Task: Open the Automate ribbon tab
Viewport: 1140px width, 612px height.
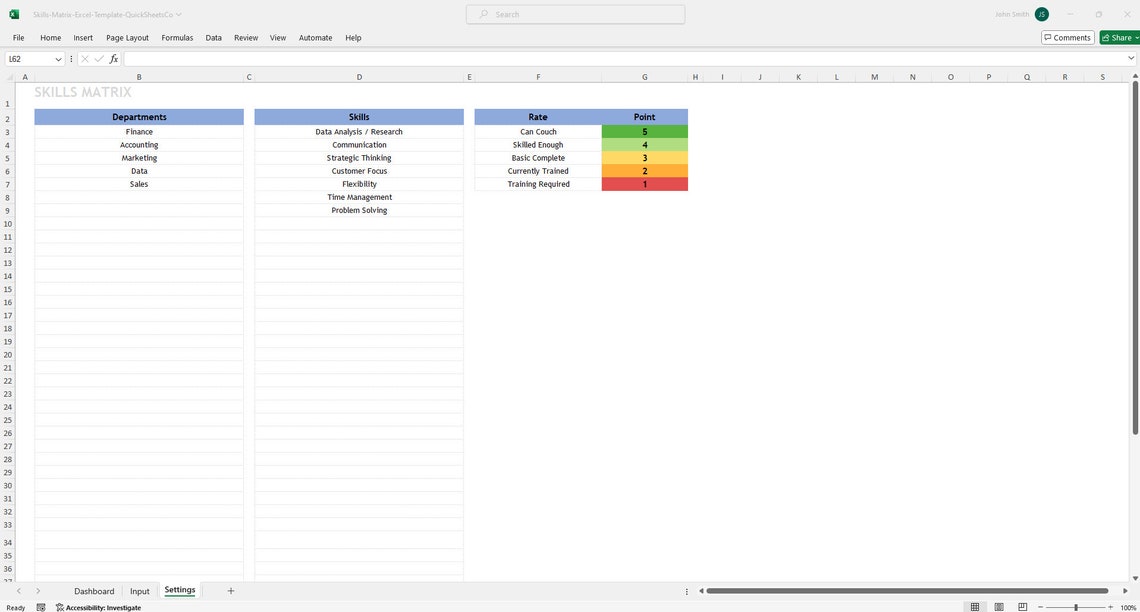Action: coord(316,38)
